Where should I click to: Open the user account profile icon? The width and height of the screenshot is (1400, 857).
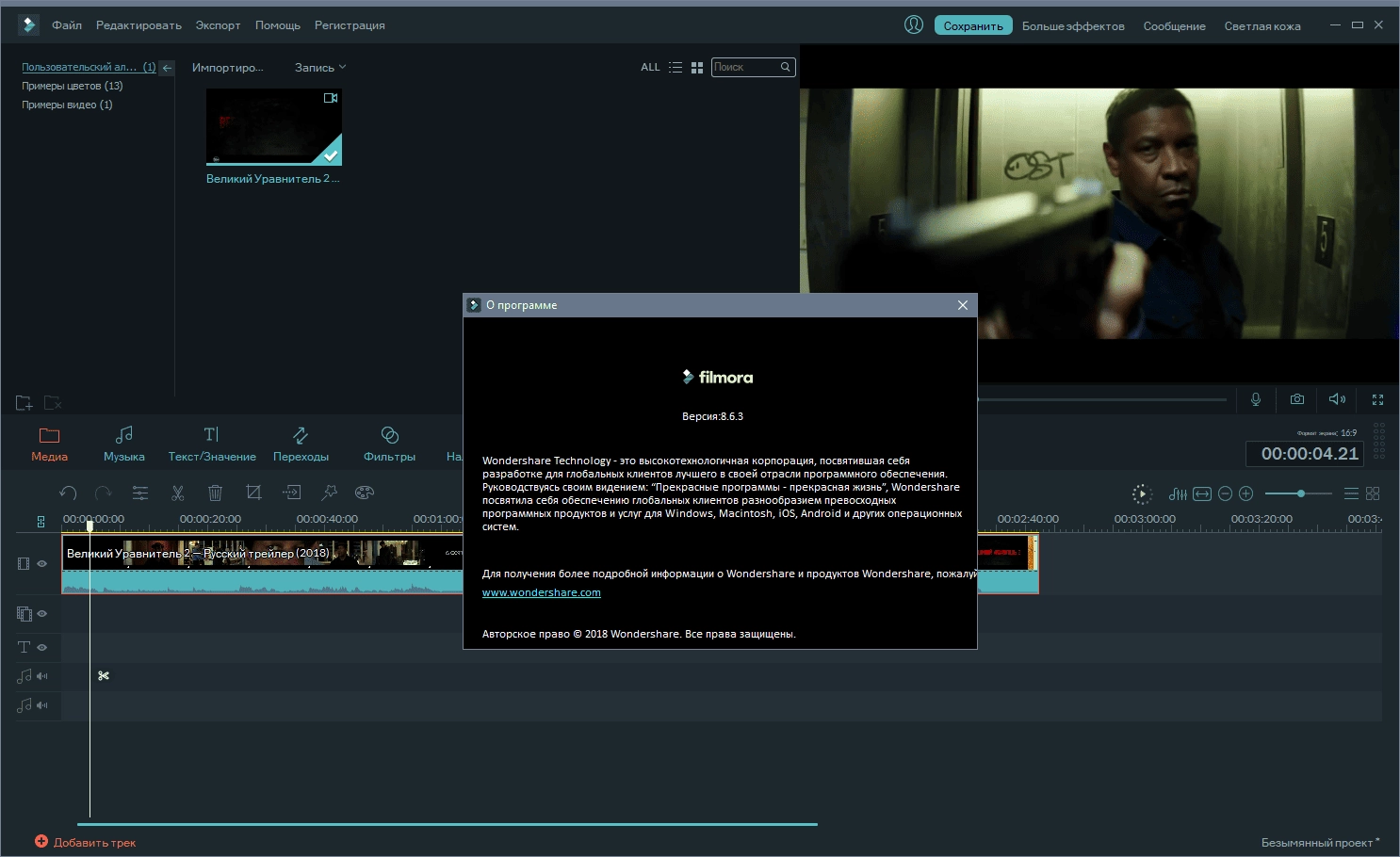click(x=914, y=25)
